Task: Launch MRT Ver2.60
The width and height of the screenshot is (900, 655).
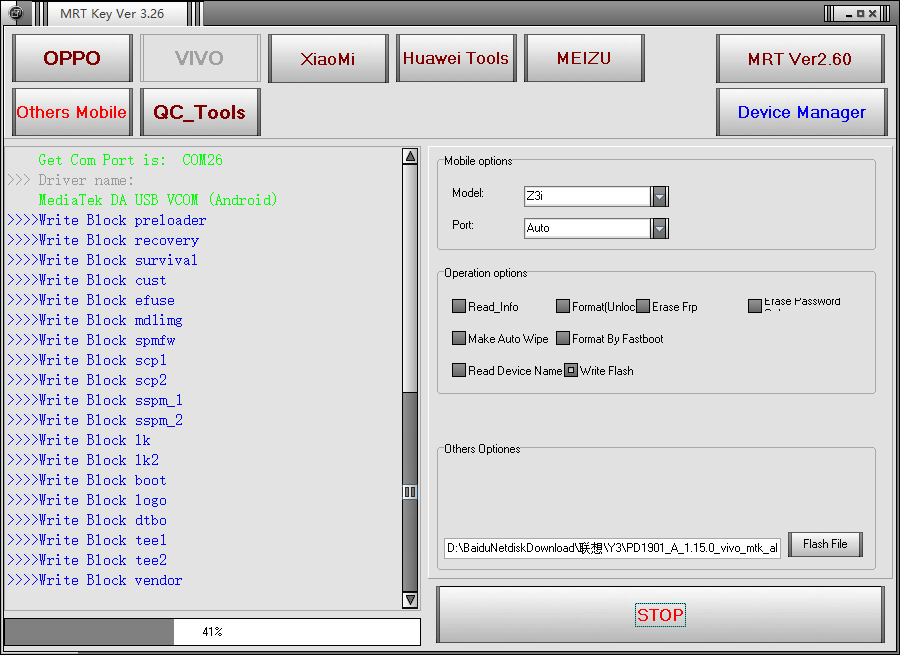Action: click(x=800, y=58)
